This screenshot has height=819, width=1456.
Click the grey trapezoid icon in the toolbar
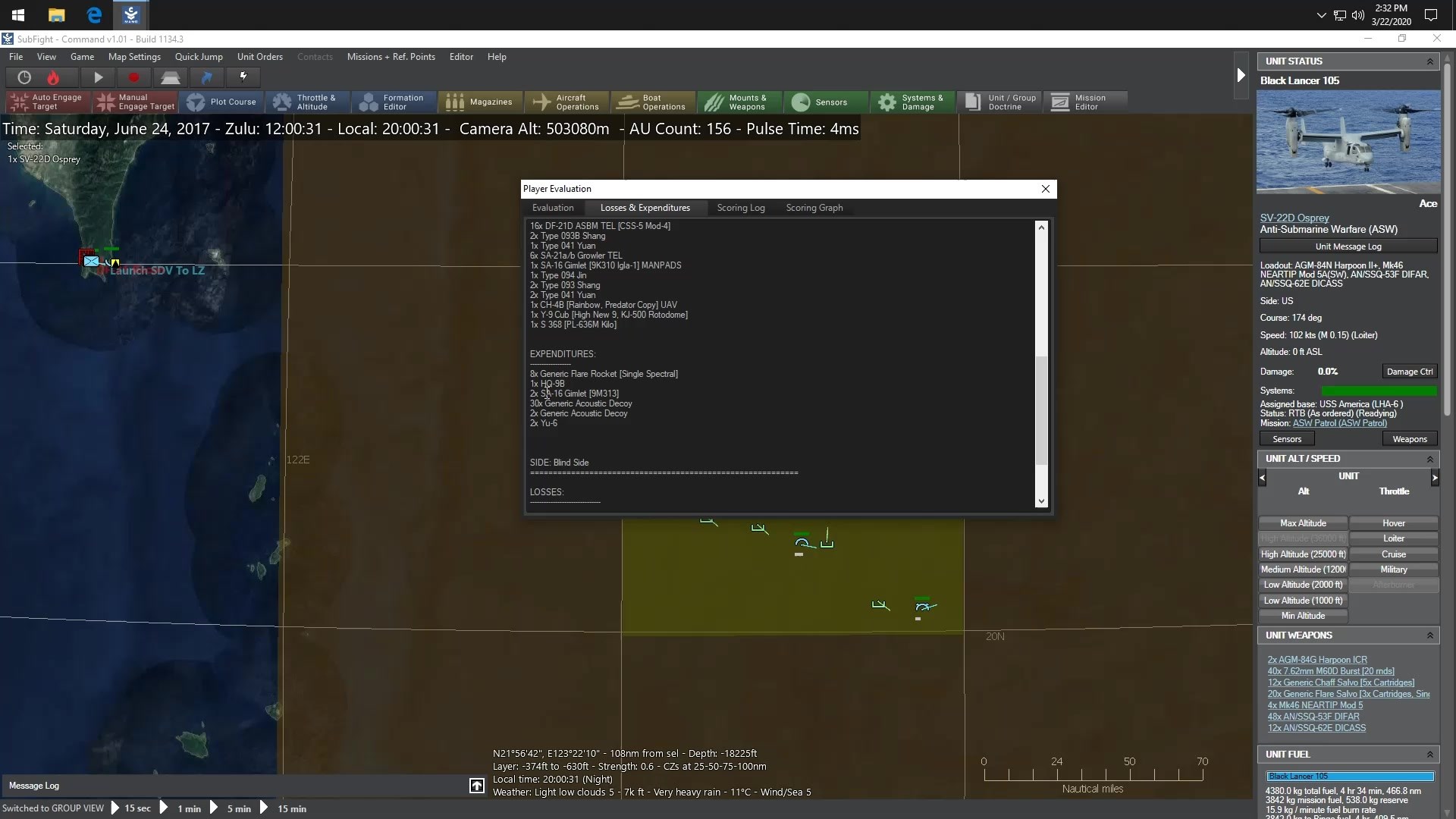click(170, 77)
